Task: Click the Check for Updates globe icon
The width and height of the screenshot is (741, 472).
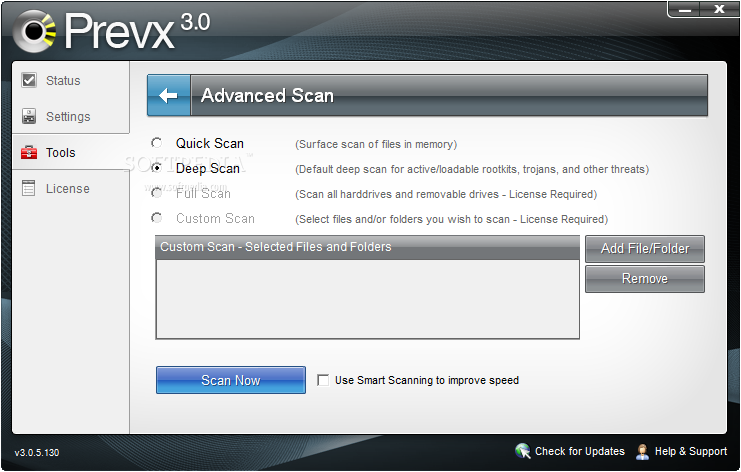Action: (x=523, y=451)
